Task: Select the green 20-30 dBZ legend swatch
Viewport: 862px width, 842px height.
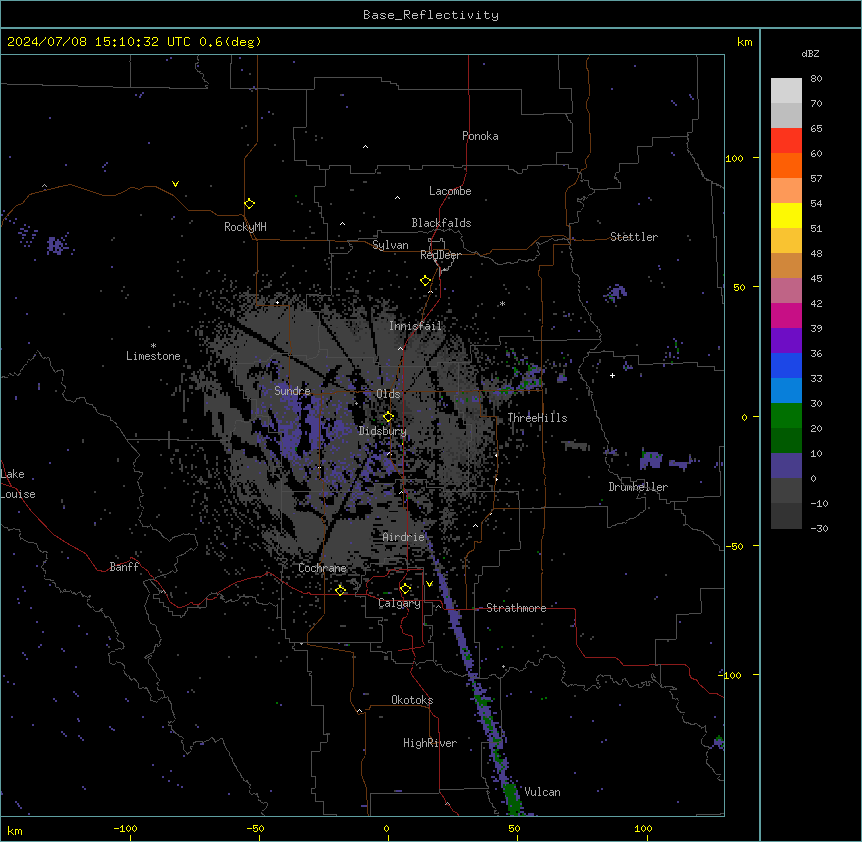Action: click(786, 416)
